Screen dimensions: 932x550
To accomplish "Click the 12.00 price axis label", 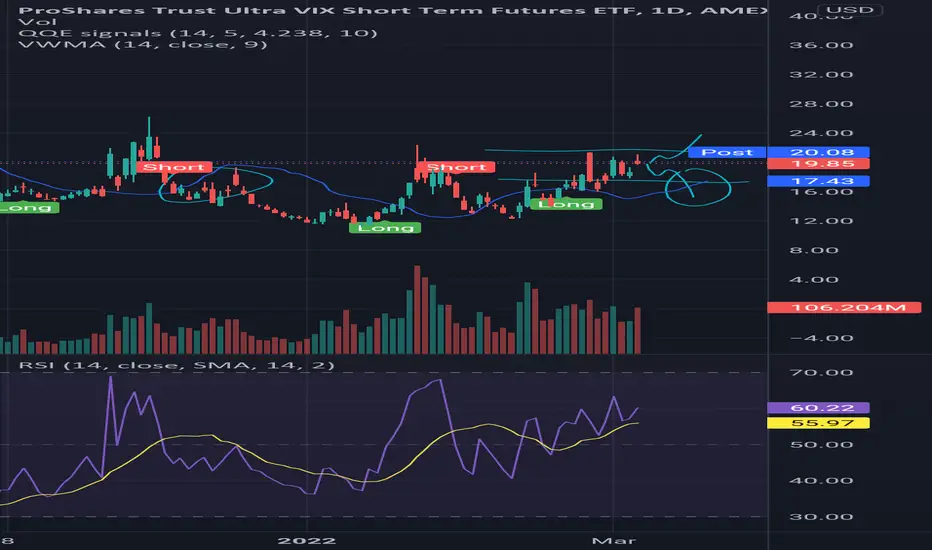I will click(821, 221).
